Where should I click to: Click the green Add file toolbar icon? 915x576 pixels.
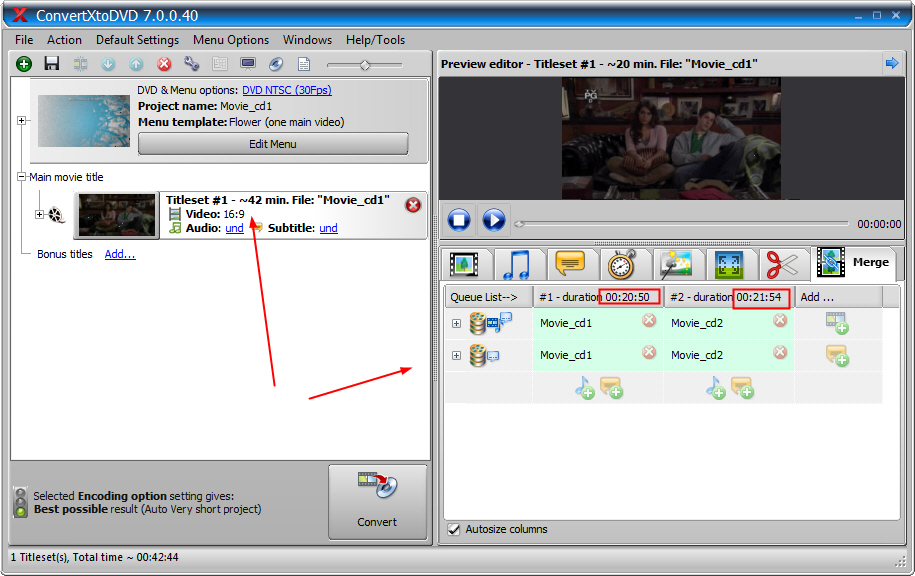point(24,64)
